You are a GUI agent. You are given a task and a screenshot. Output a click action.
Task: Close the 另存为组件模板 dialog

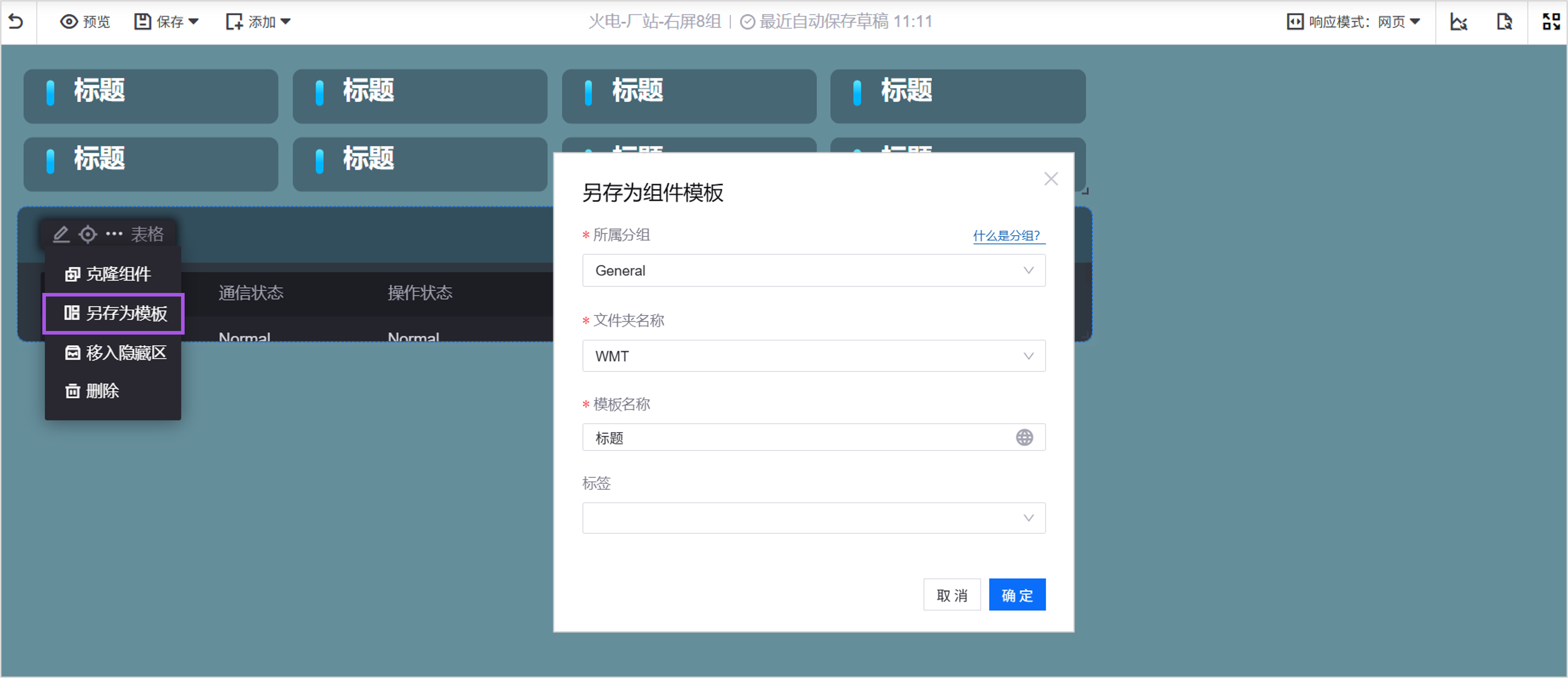pos(1050,179)
